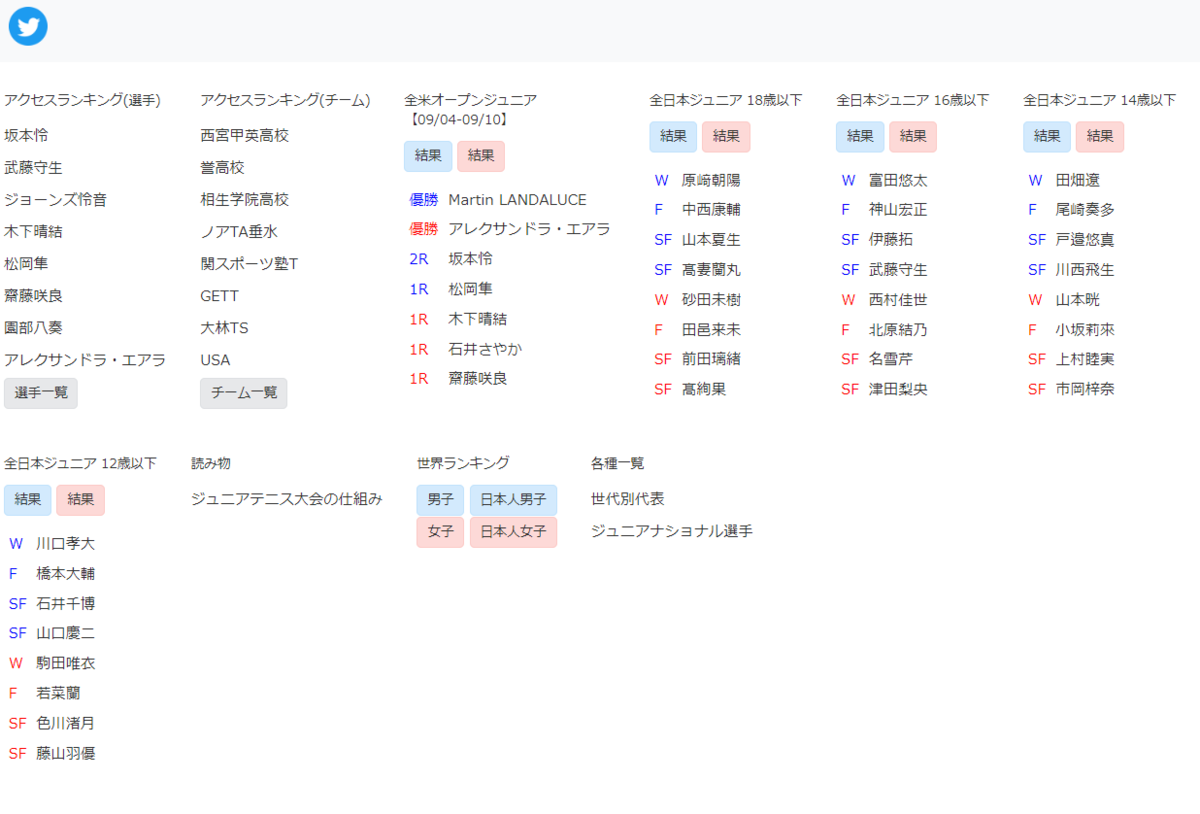Select 髙妻蘭丸 semifinalist entry
Image resolution: width=1200 pixels, height=814 pixels.
pyautogui.click(x=711, y=270)
